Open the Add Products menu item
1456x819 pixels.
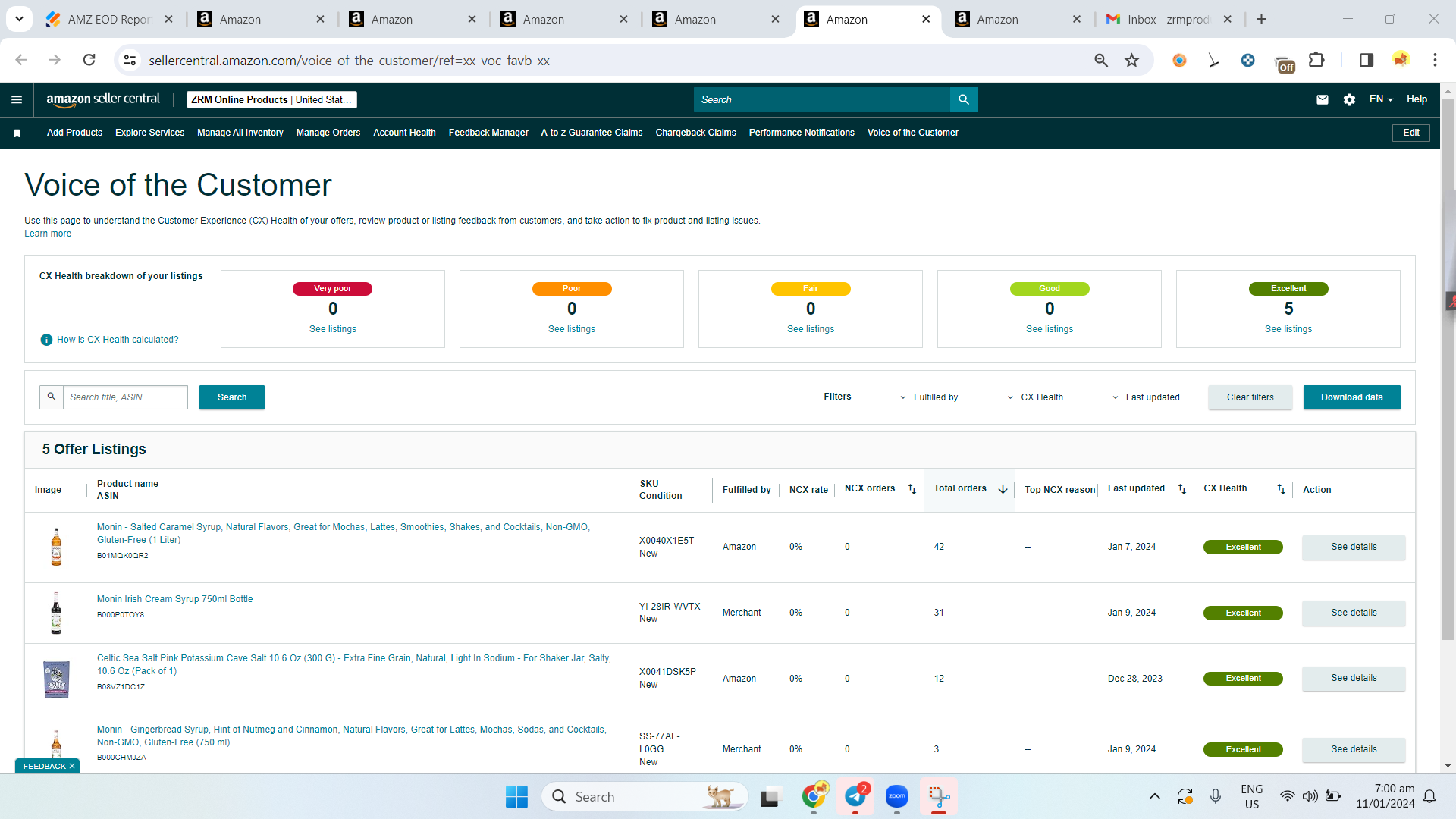point(74,133)
